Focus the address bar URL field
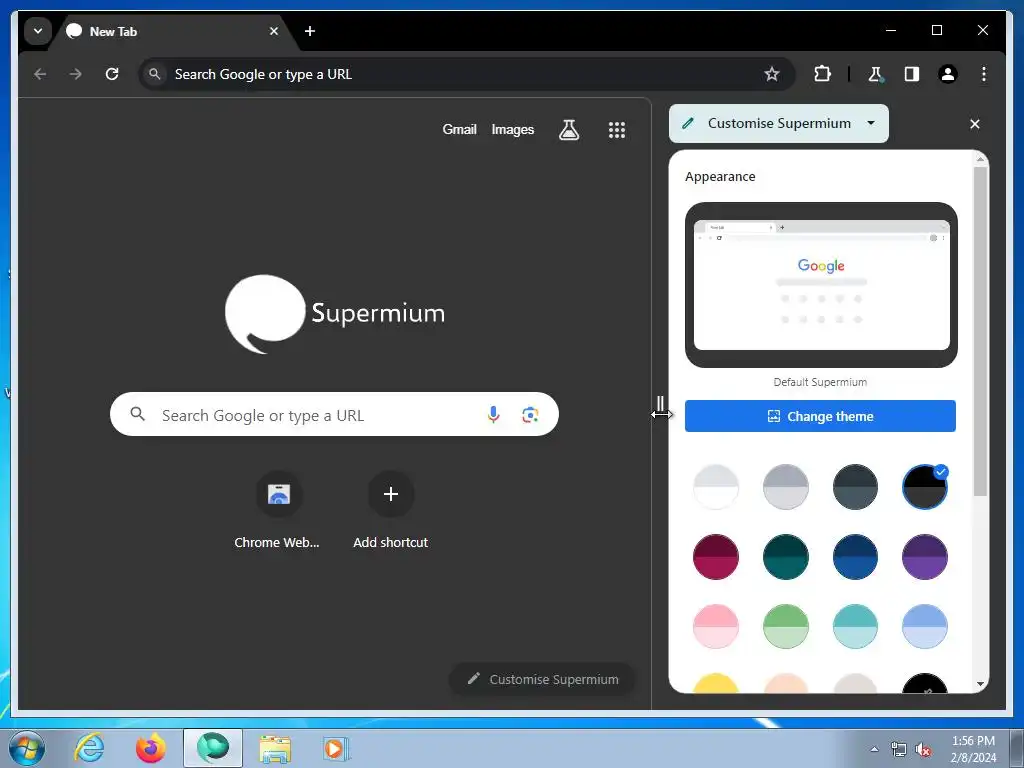The image size is (1024, 768). (x=466, y=74)
